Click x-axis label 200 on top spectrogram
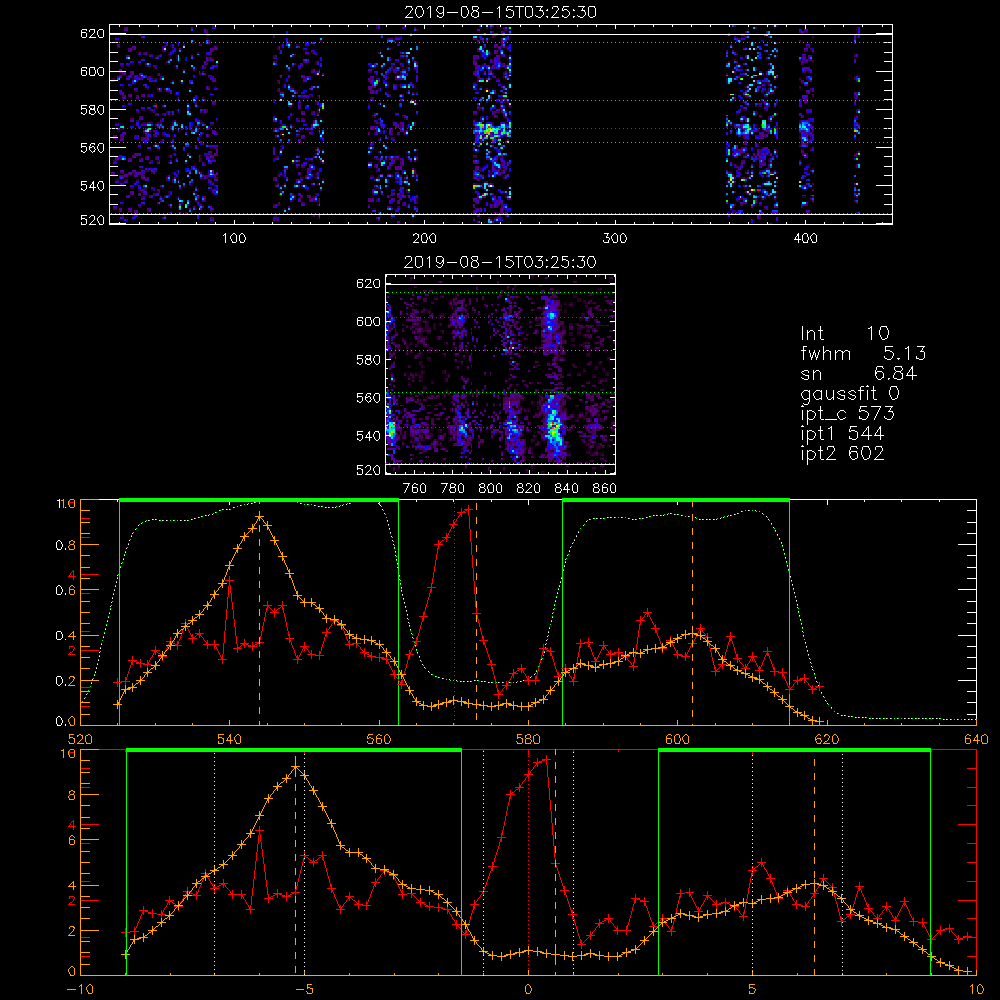Viewport: 1000px width, 1000px height. [425, 239]
